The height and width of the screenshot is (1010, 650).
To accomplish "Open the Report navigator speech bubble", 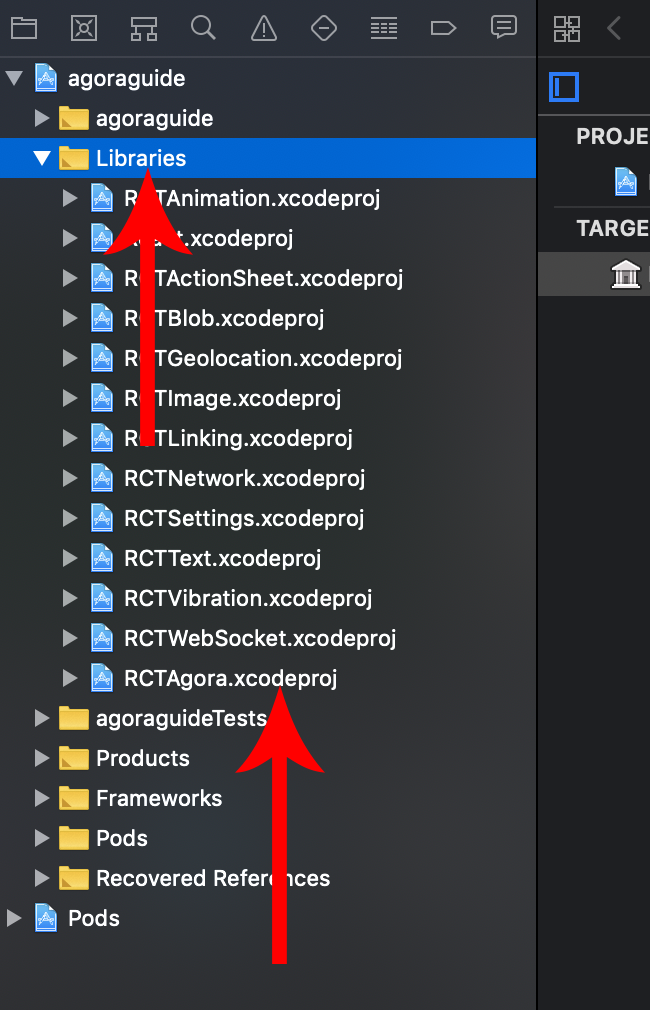I will 504,28.
